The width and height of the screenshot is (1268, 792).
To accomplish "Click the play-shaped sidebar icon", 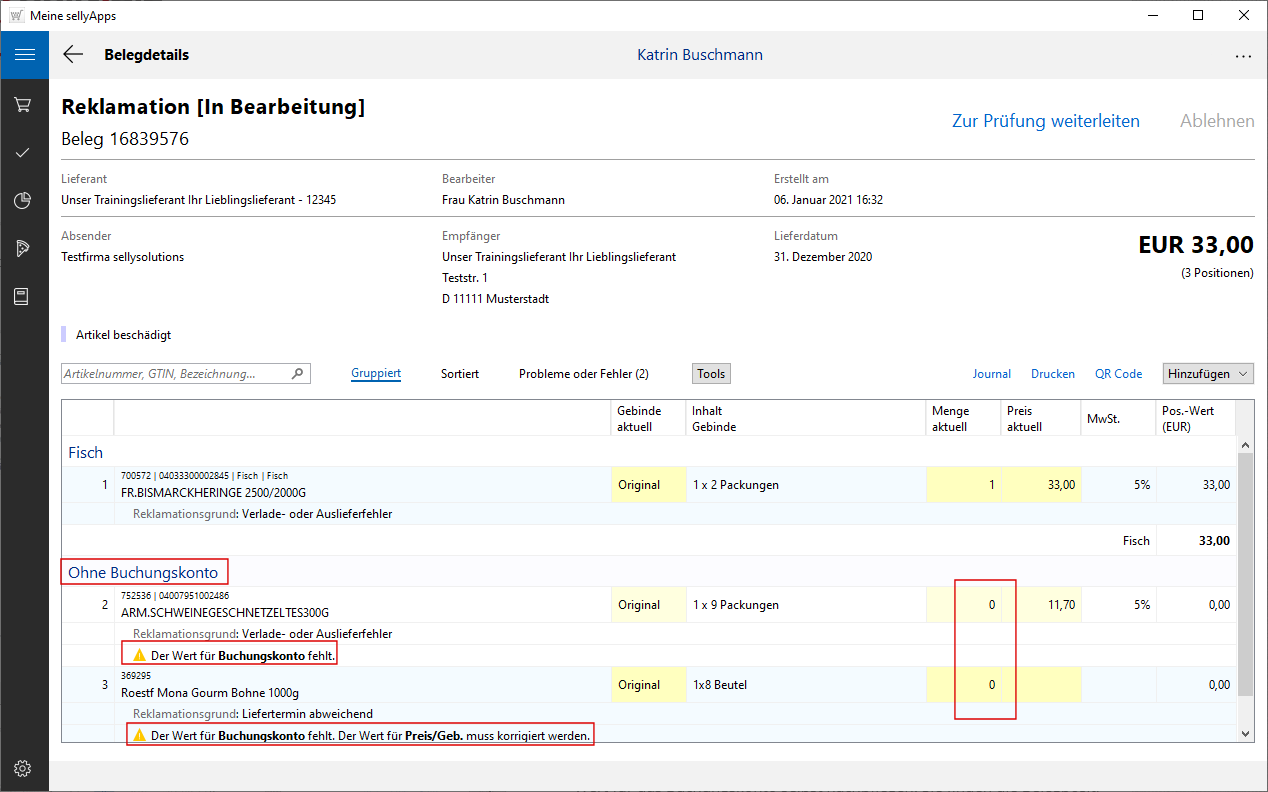I will pos(24,248).
